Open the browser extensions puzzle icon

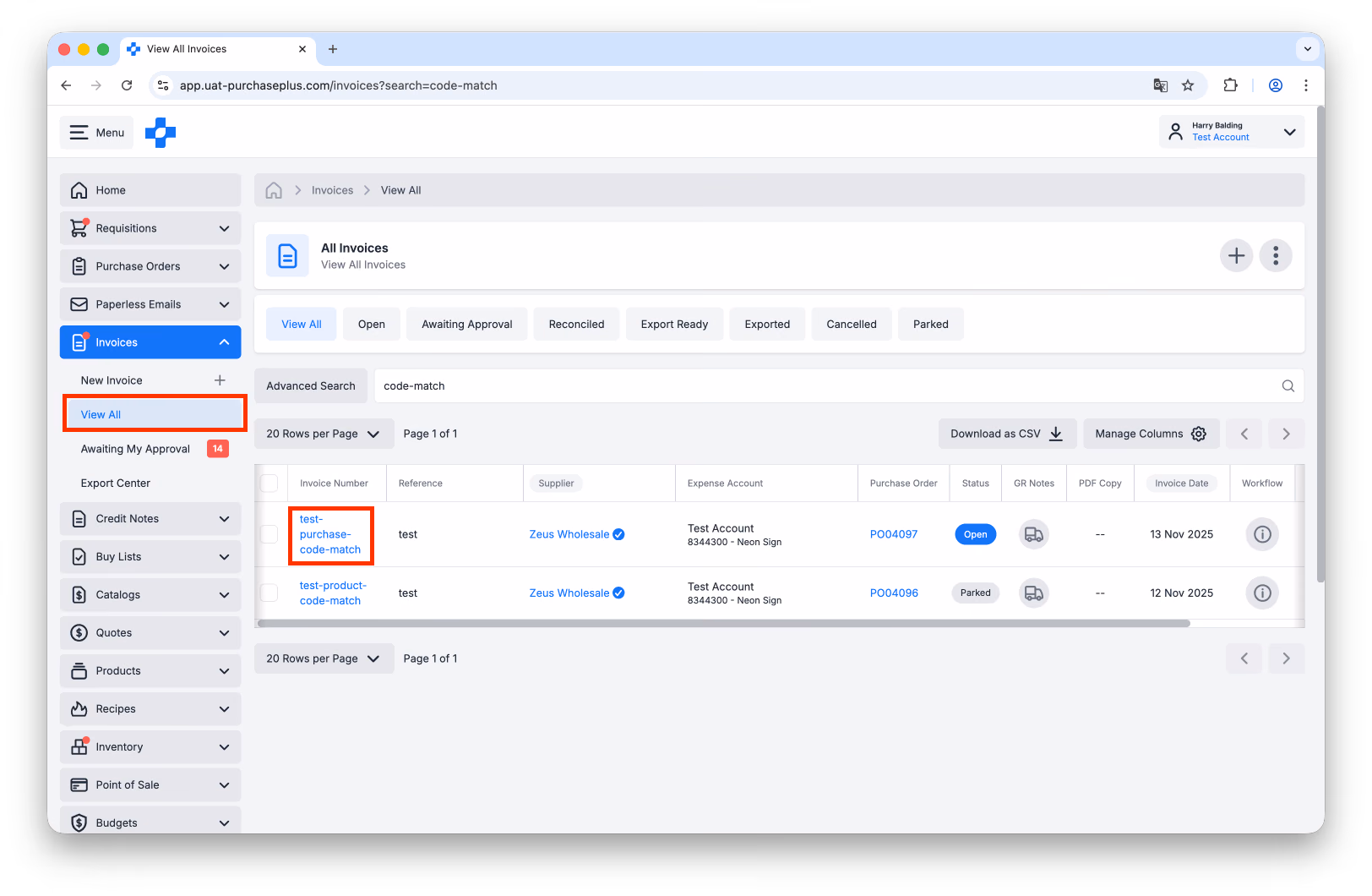(x=1230, y=85)
